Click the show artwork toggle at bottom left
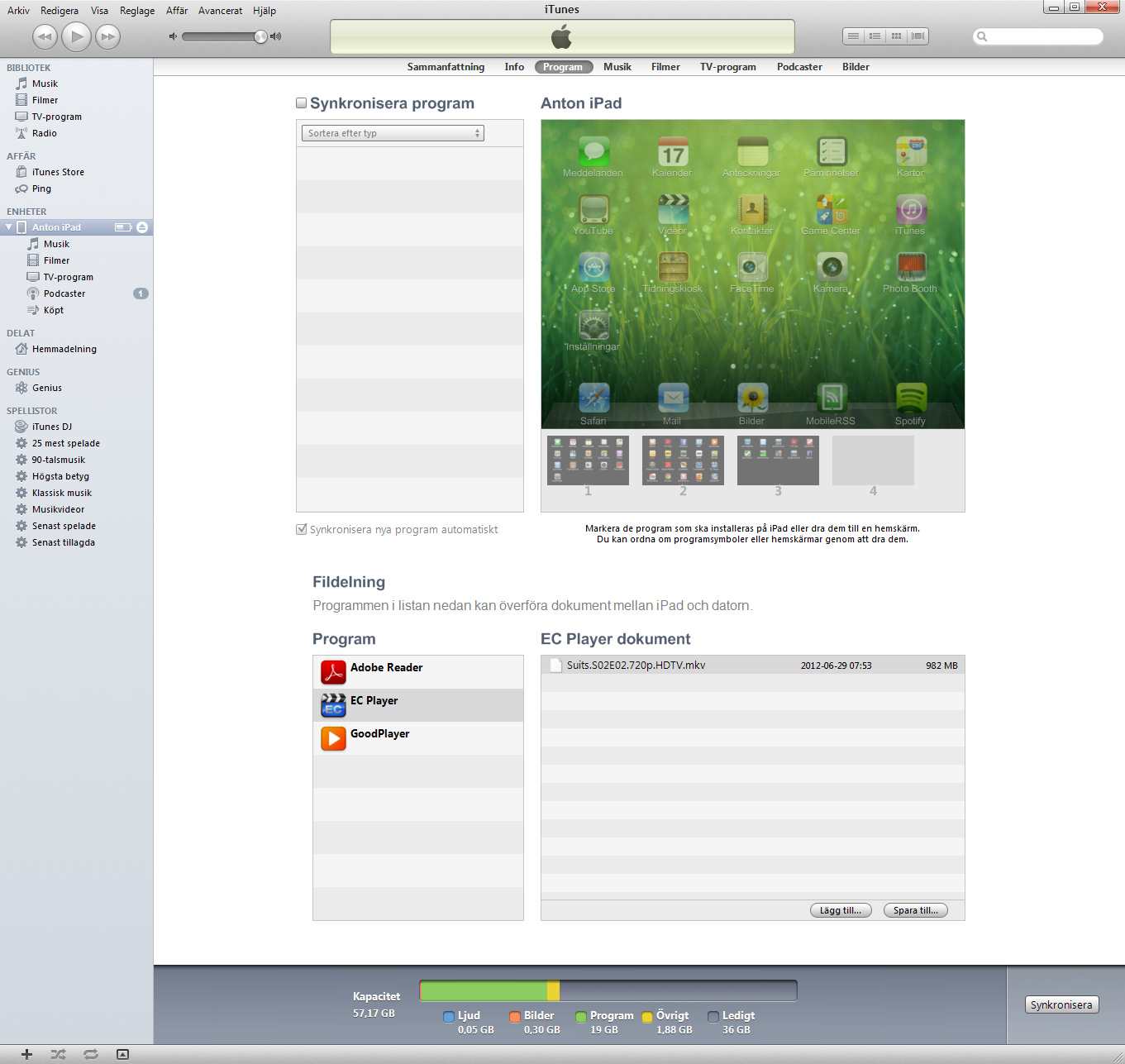1125x1064 pixels. tap(122, 1054)
